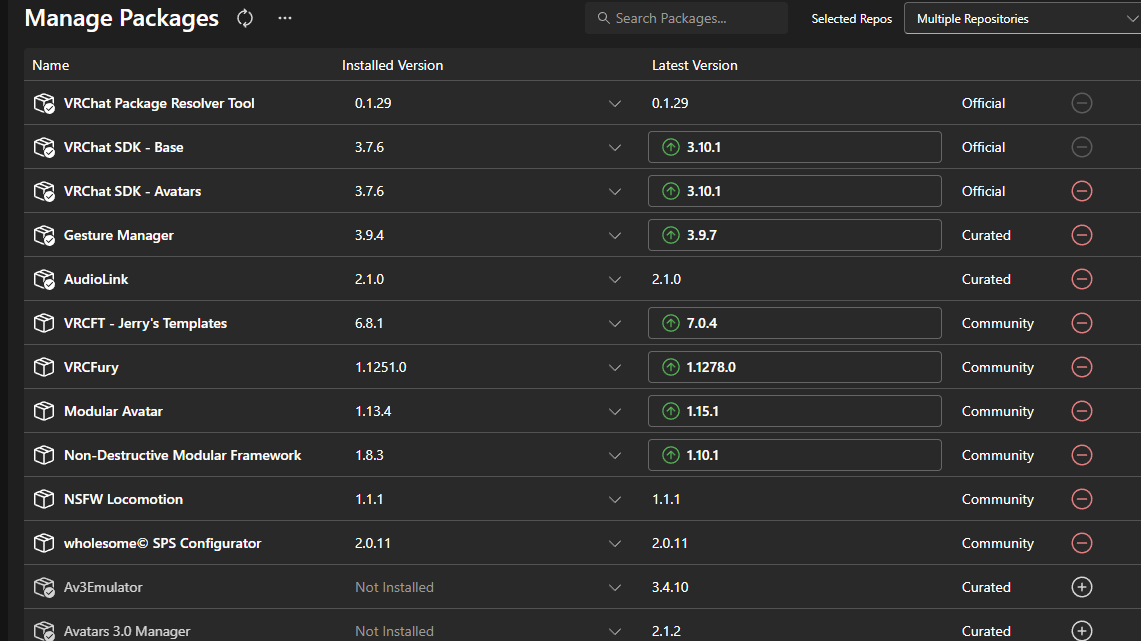This screenshot has height=641, width=1141.
Task: Expand version list for Modular Avatar
Action: (x=615, y=412)
